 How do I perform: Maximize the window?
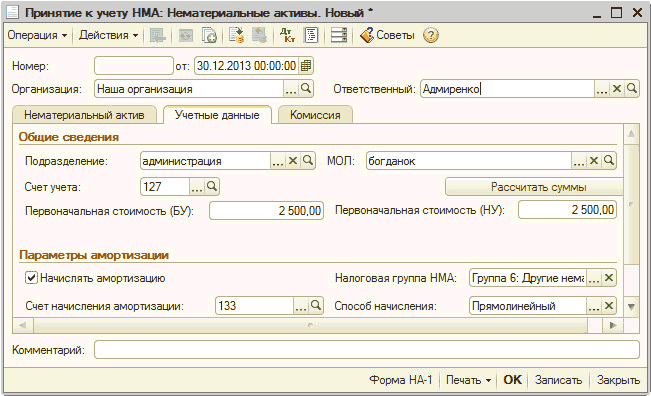point(617,13)
